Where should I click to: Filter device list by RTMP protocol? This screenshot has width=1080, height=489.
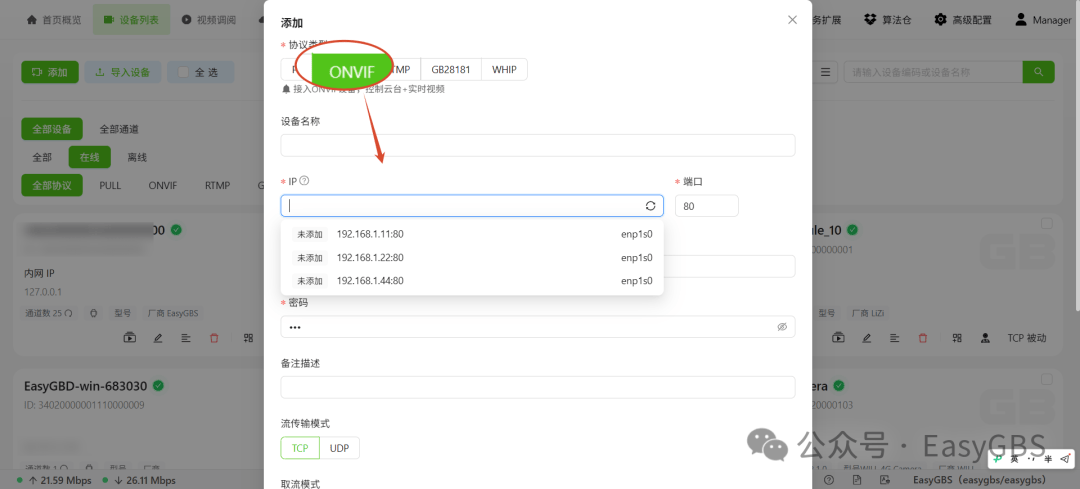pos(218,185)
